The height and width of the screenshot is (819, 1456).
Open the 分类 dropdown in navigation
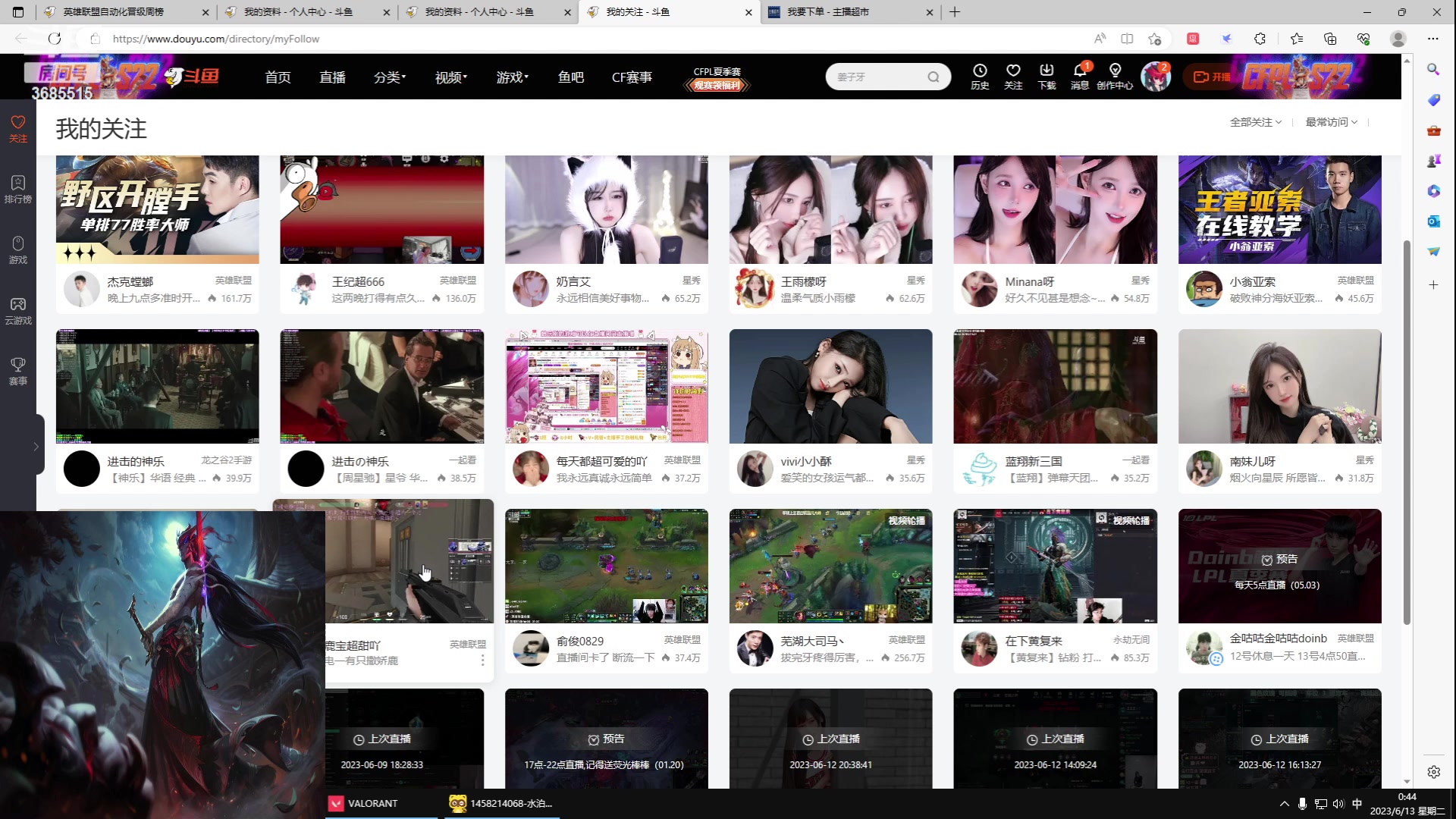coord(390,77)
